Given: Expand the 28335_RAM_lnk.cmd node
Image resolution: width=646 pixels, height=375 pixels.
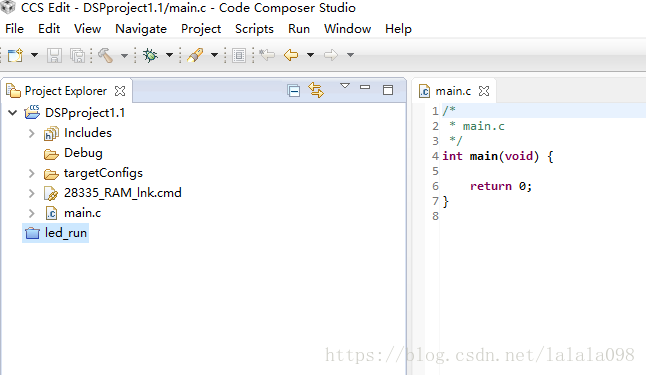Looking at the screenshot, I should pos(32,193).
